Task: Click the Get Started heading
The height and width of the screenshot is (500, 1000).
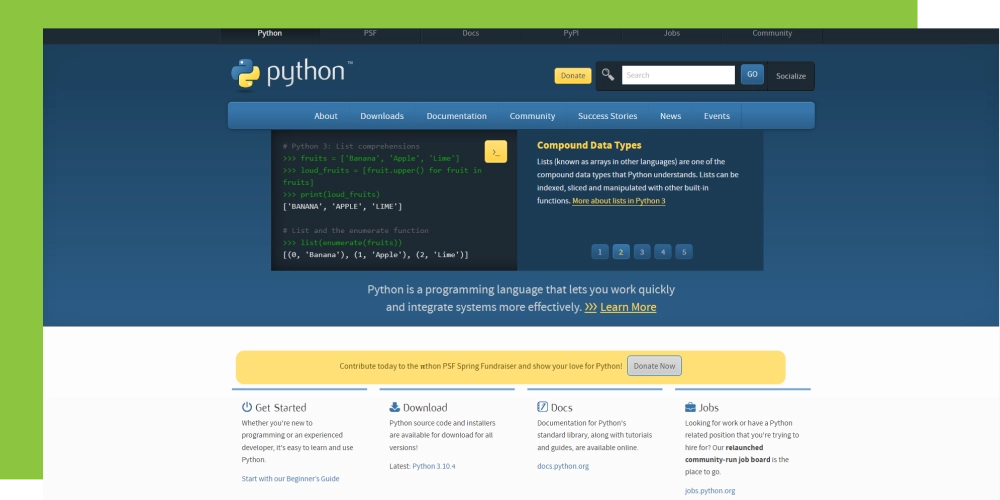Action: pos(281,408)
